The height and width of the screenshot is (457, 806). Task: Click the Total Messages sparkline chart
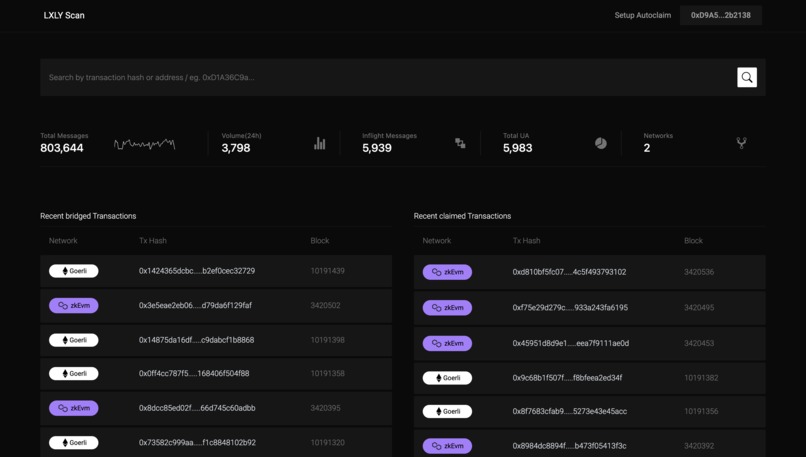pos(144,144)
